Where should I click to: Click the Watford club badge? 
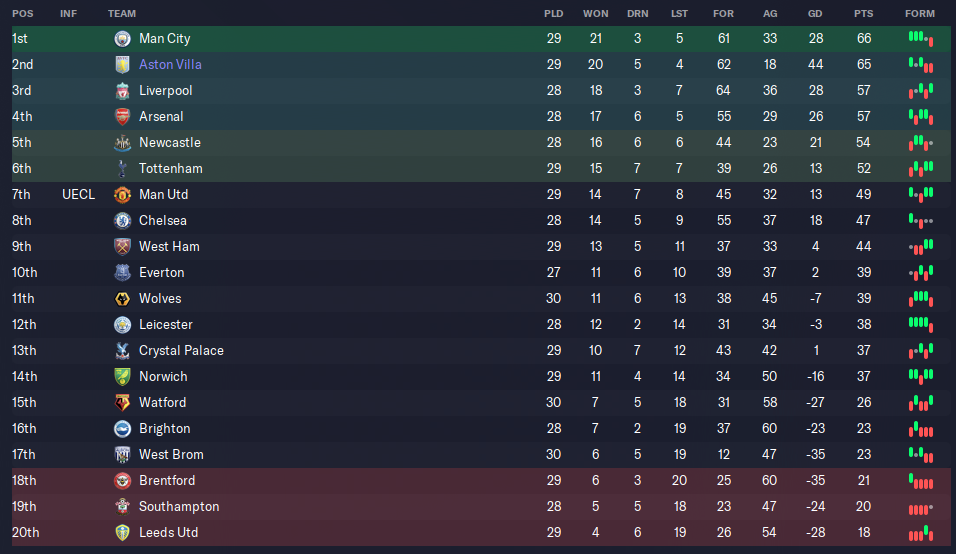[123, 403]
